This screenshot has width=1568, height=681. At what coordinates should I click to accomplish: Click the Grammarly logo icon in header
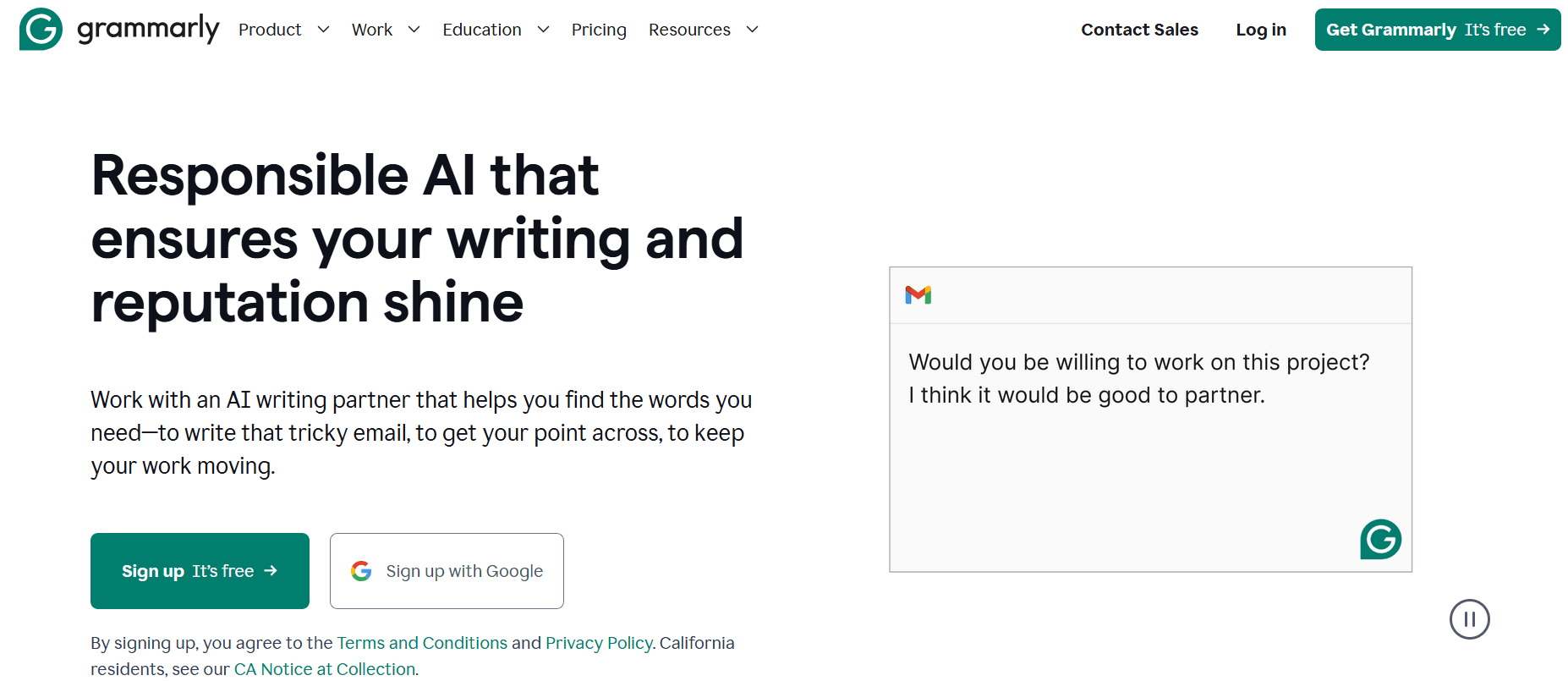click(x=41, y=29)
